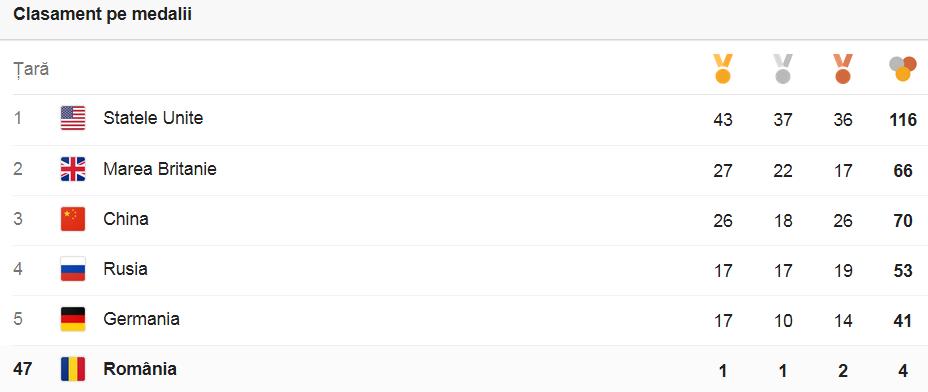Viewport: 928px width, 392px height.
Task: Click the gold medal column icon
Action: [723, 69]
